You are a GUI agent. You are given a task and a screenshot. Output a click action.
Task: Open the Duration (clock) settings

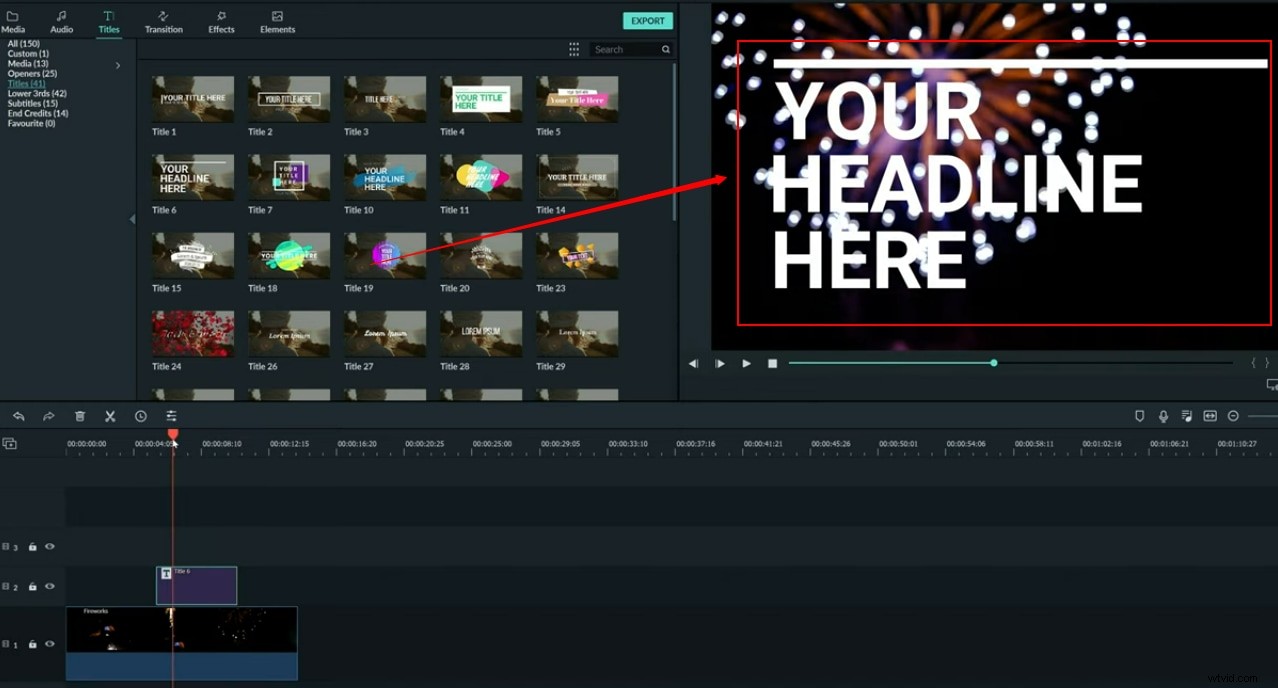[x=140, y=415]
